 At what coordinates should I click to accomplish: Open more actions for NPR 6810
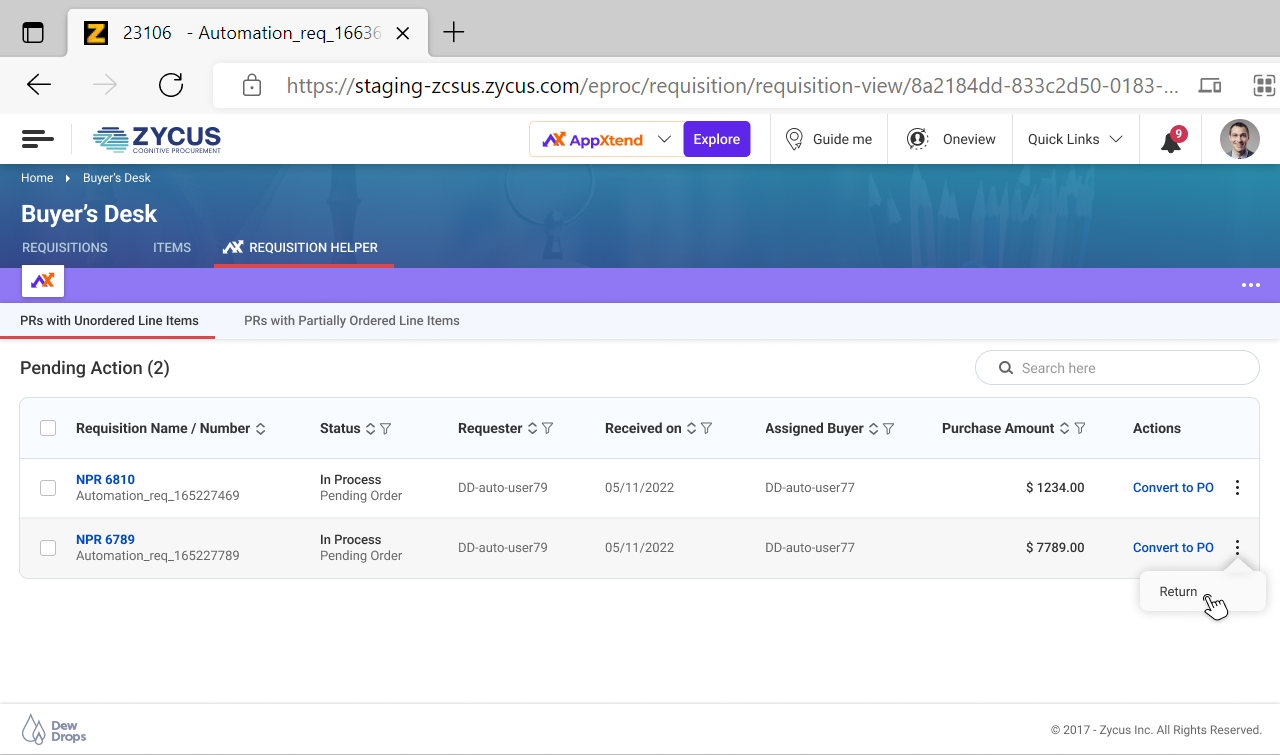click(x=1237, y=488)
